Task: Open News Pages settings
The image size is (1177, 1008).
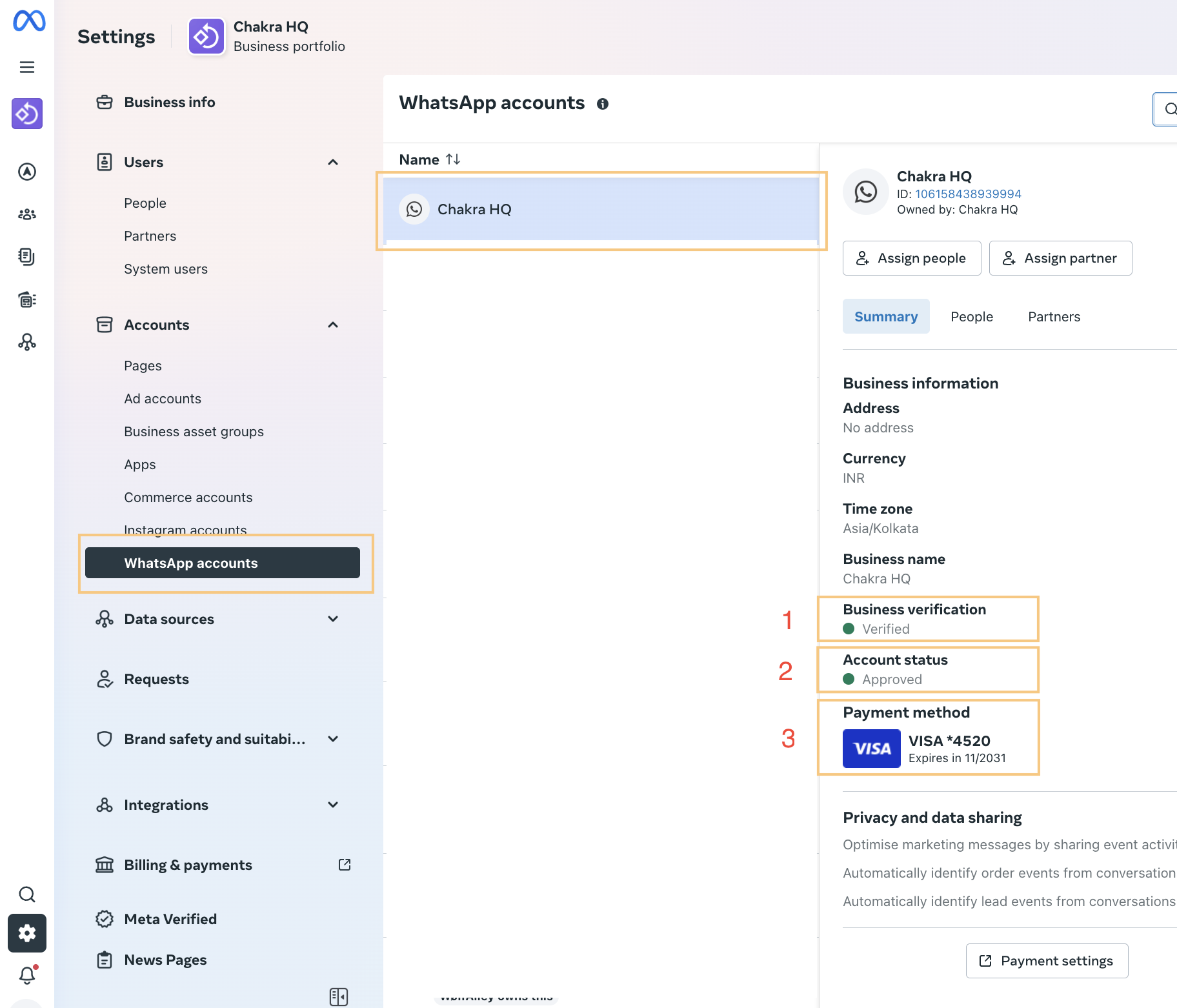Action: click(x=165, y=960)
